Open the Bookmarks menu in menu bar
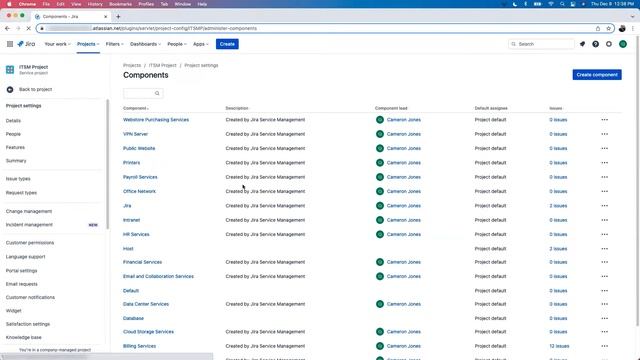This screenshot has width=640, height=360. (120, 4)
